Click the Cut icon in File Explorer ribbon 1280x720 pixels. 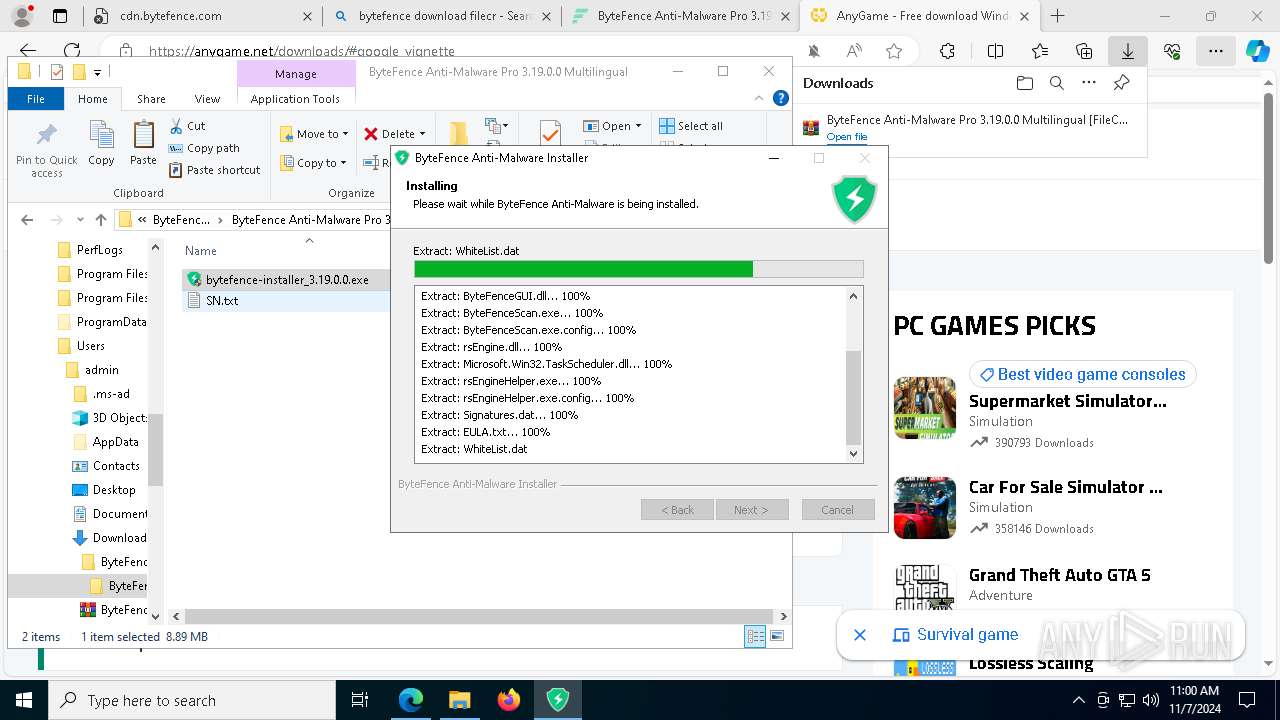[176, 126]
